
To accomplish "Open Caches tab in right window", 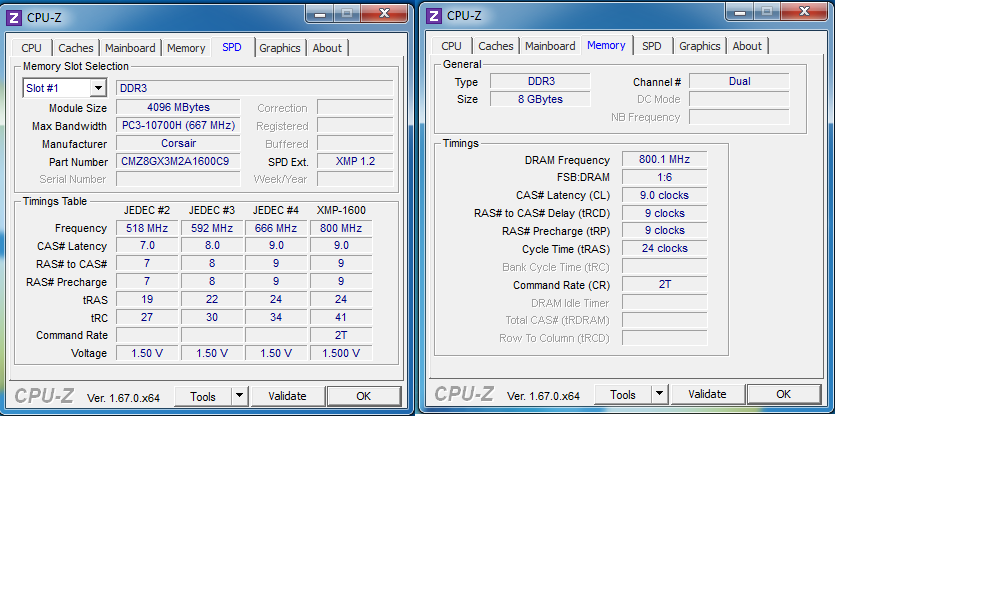I will (x=496, y=46).
